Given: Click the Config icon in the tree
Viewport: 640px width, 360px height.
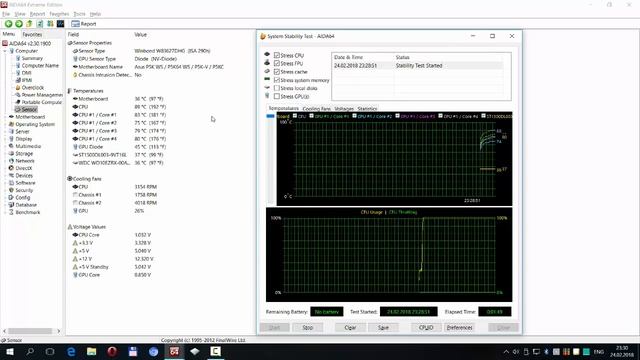Looking at the screenshot, I should click(x=11, y=198).
